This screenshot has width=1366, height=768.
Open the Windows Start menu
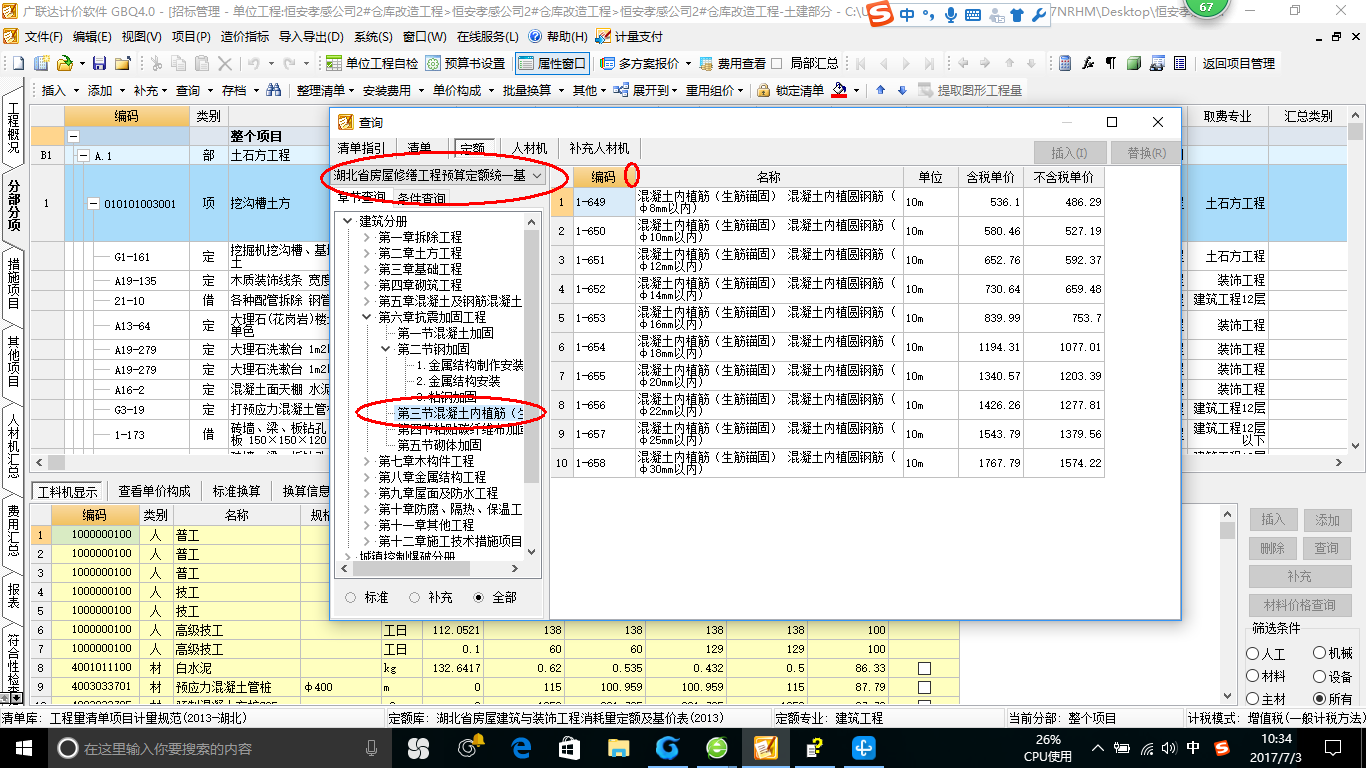[x=23, y=747]
